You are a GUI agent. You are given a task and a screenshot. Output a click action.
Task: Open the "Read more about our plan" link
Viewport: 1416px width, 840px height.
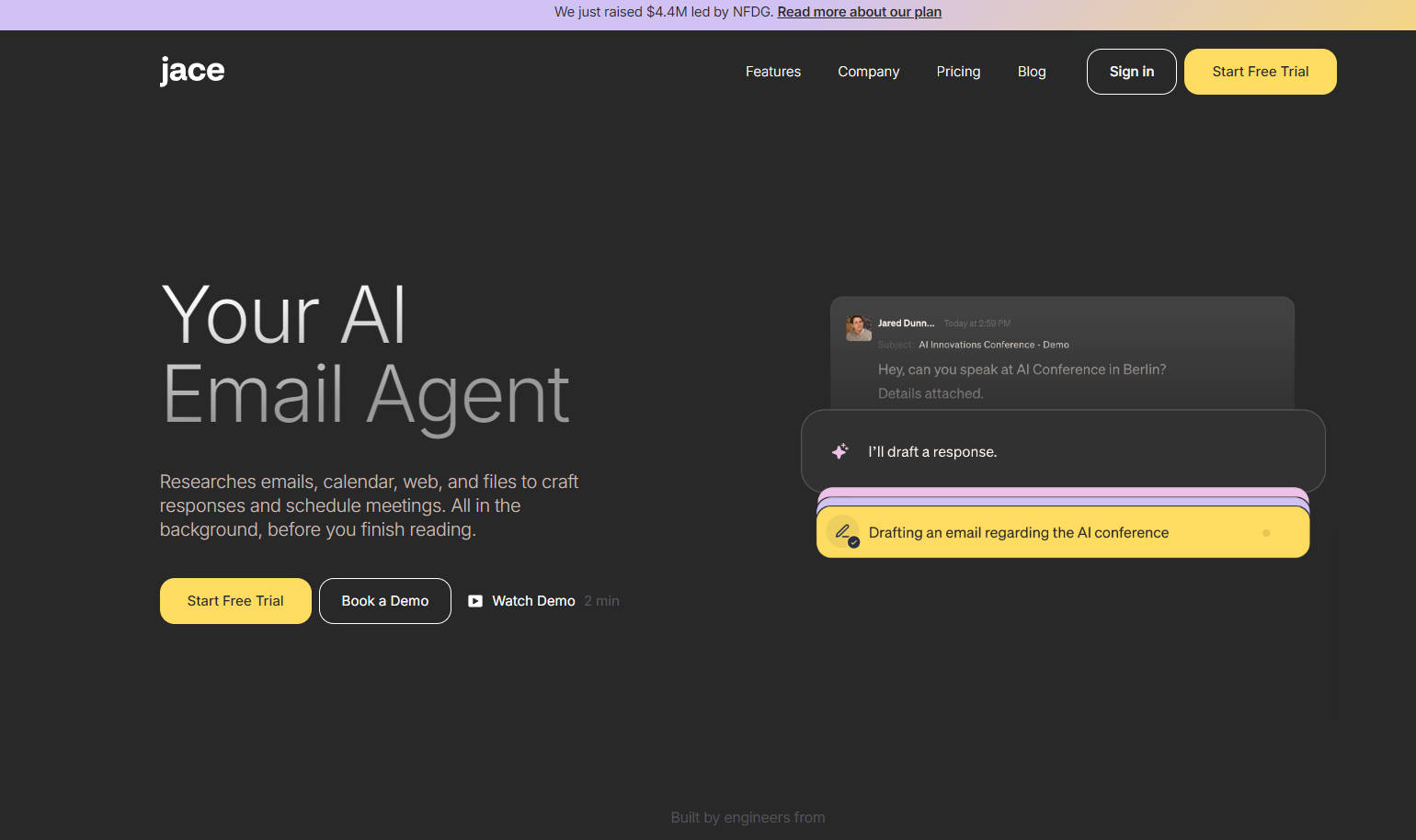point(859,12)
